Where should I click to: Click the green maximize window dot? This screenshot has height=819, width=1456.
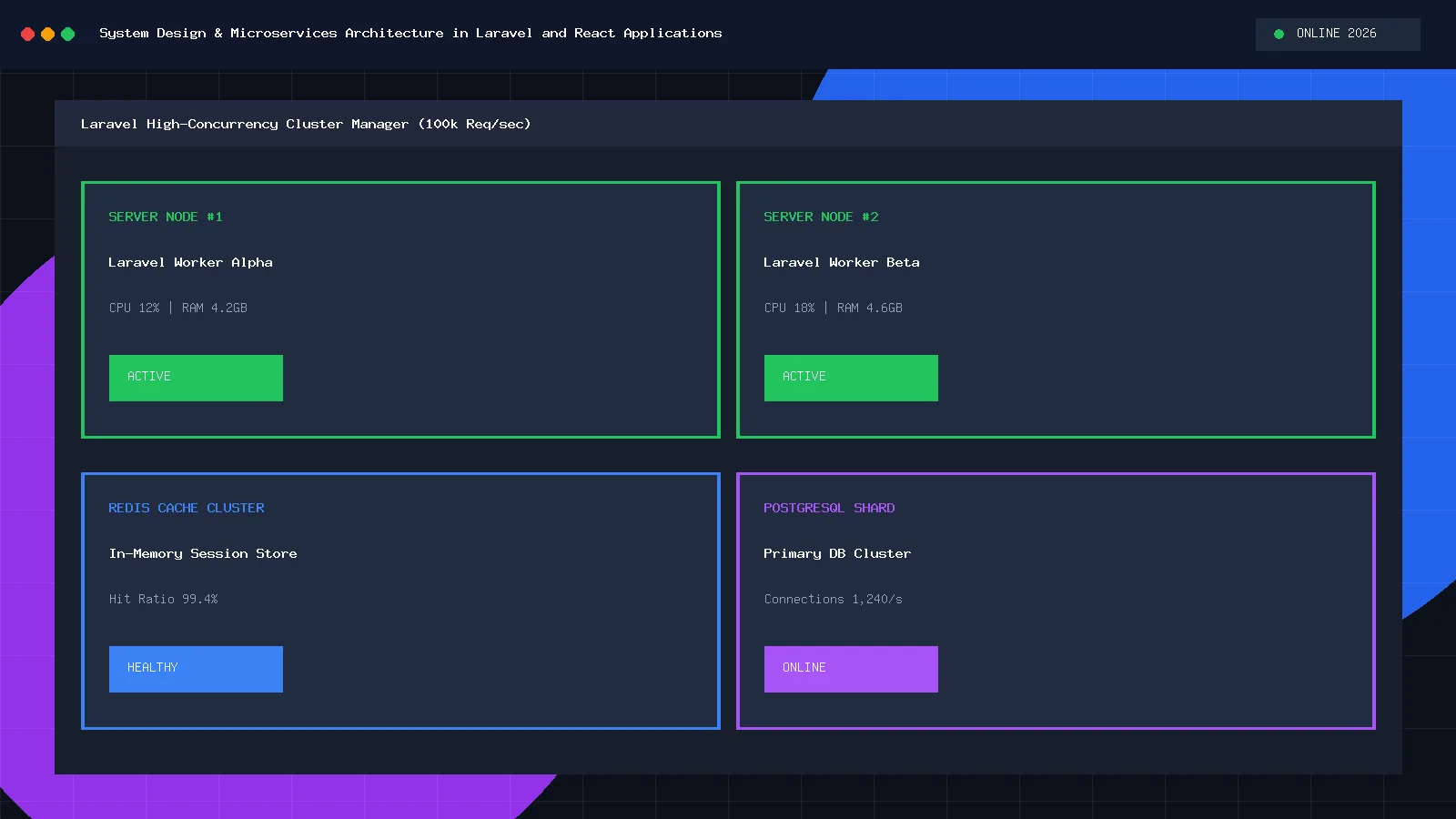coord(67,34)
